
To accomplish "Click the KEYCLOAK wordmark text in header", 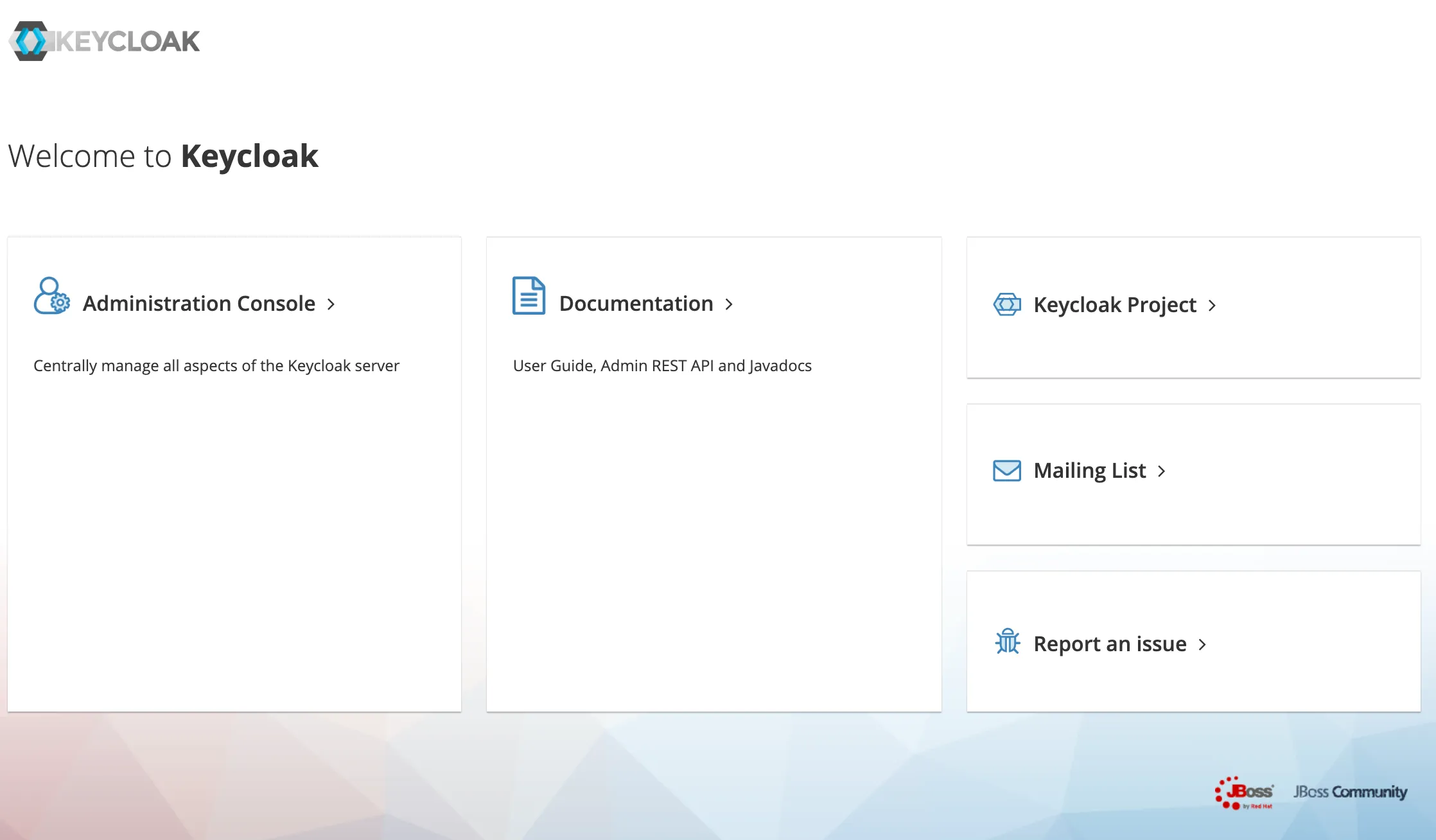I will coord(128,42).
